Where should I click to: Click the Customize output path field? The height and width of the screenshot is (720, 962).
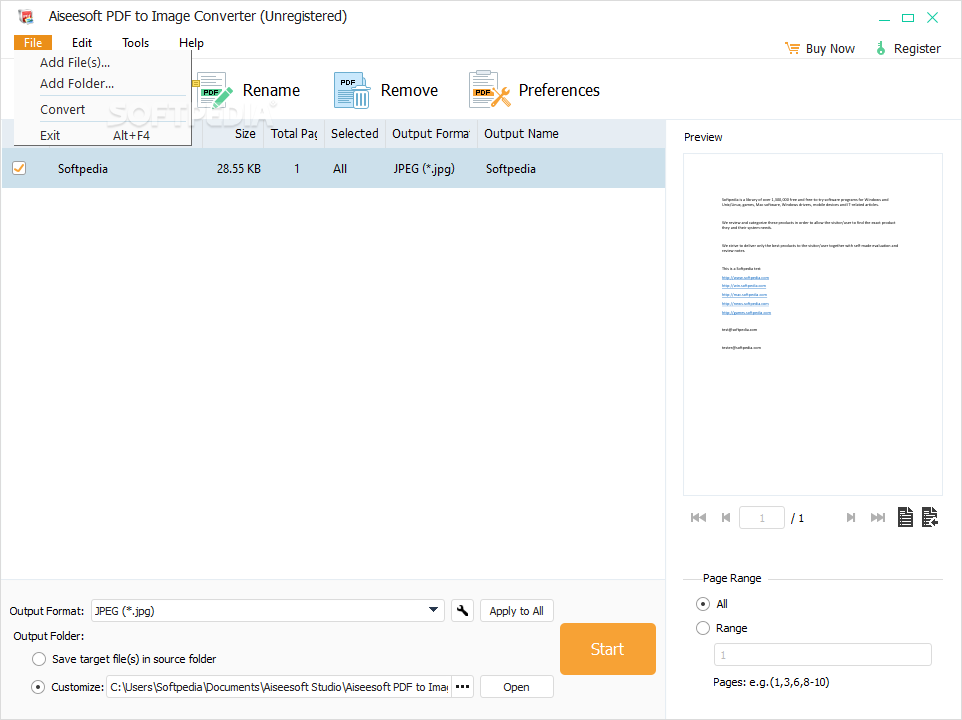(x=279, y=687)
